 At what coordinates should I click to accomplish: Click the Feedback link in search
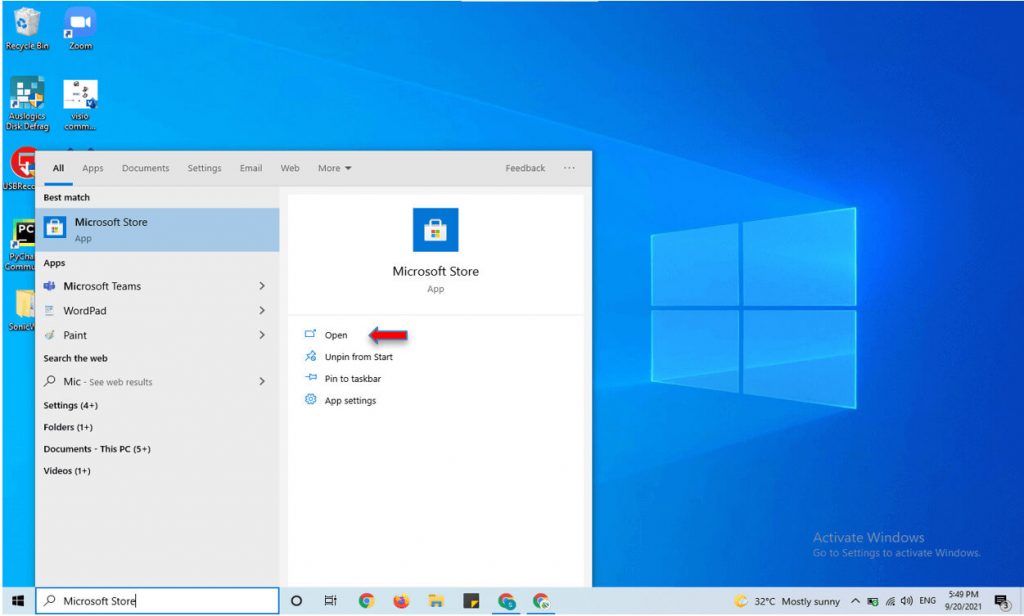click(x=525, y=168)
